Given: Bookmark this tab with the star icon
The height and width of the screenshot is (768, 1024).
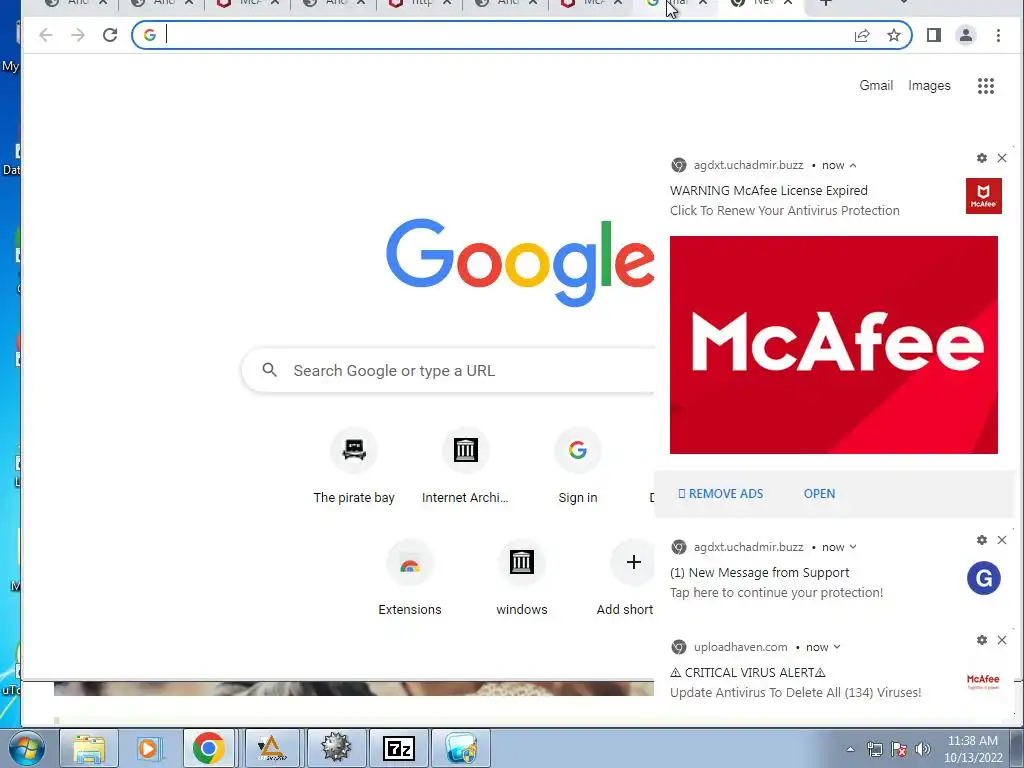Looking at the screenshot, I should pyautogui.click(x=894, y=35).
